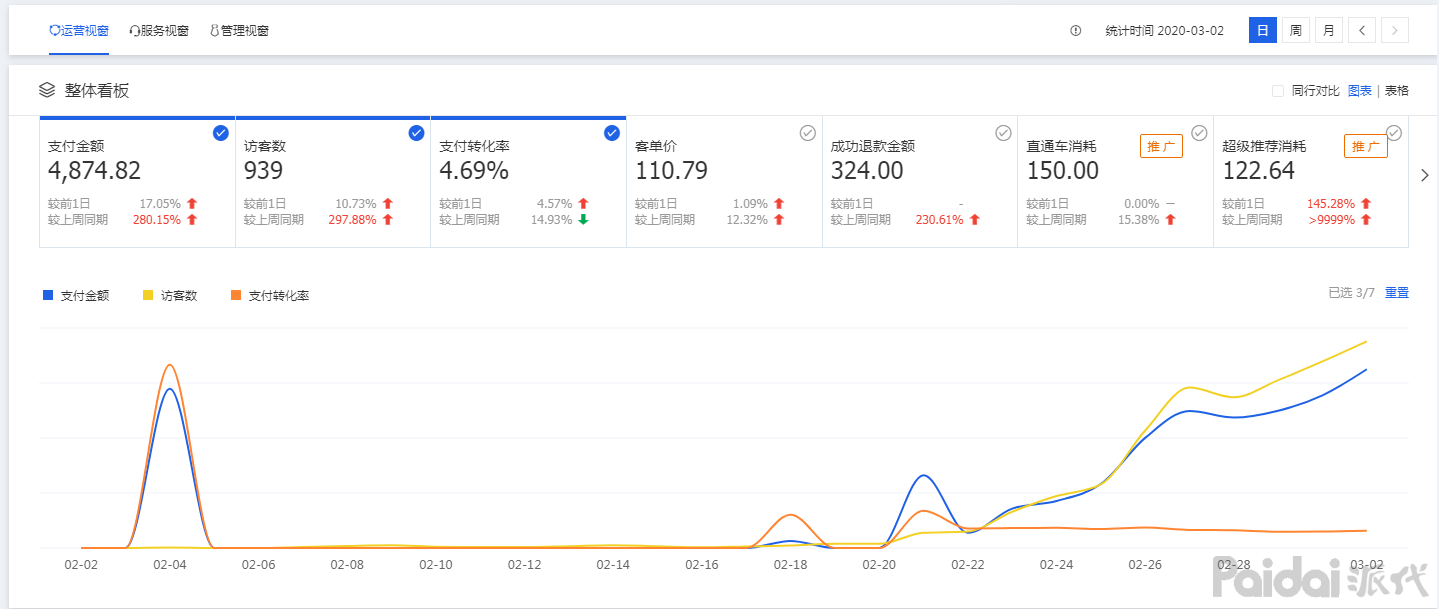Click red up arrow next to 10.73%
The height and width of the screenshot is (609, 1439).
[388, 204]
